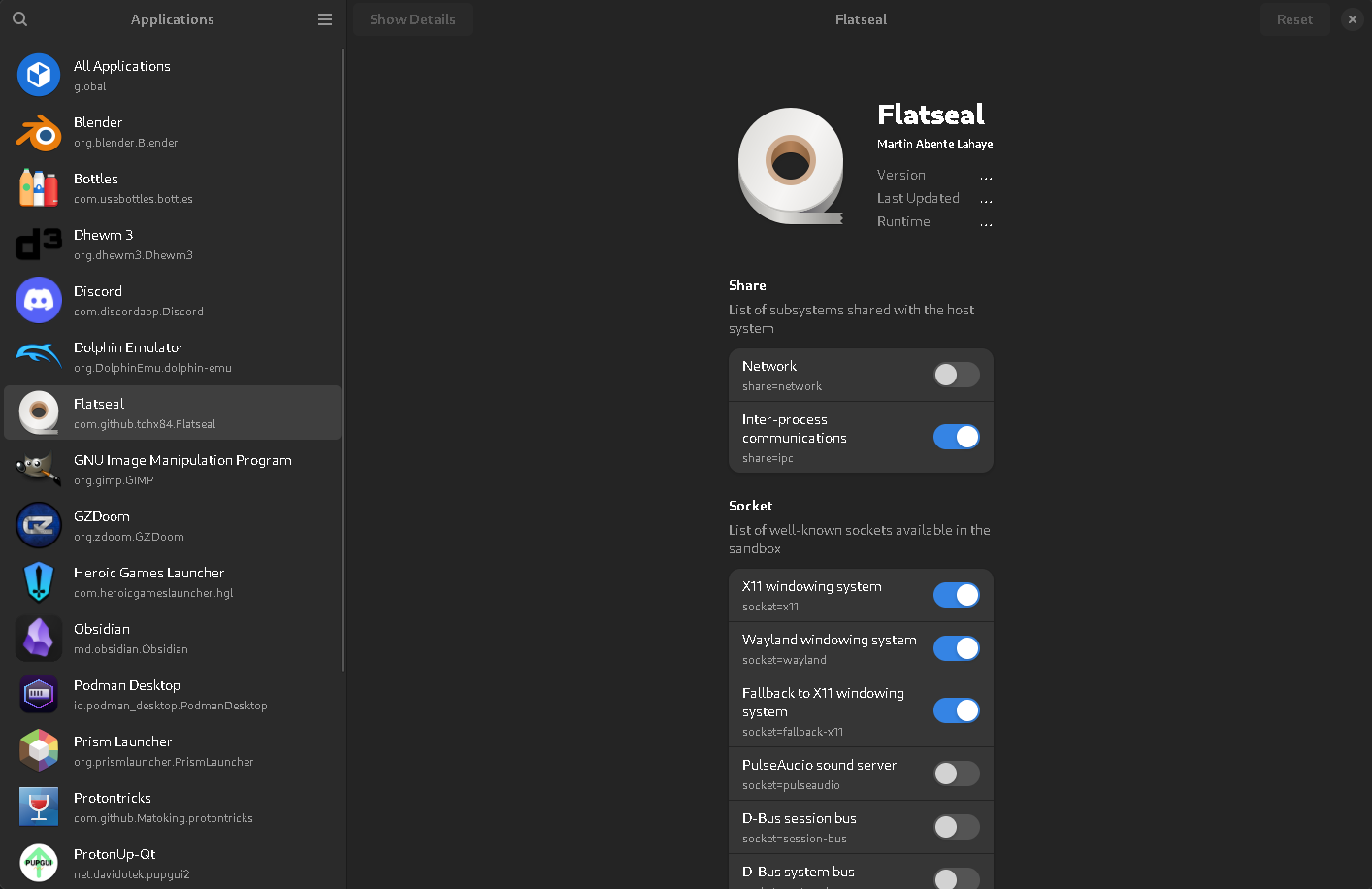Select ProtonUp-Qt in the applications list

pos(173,863)
